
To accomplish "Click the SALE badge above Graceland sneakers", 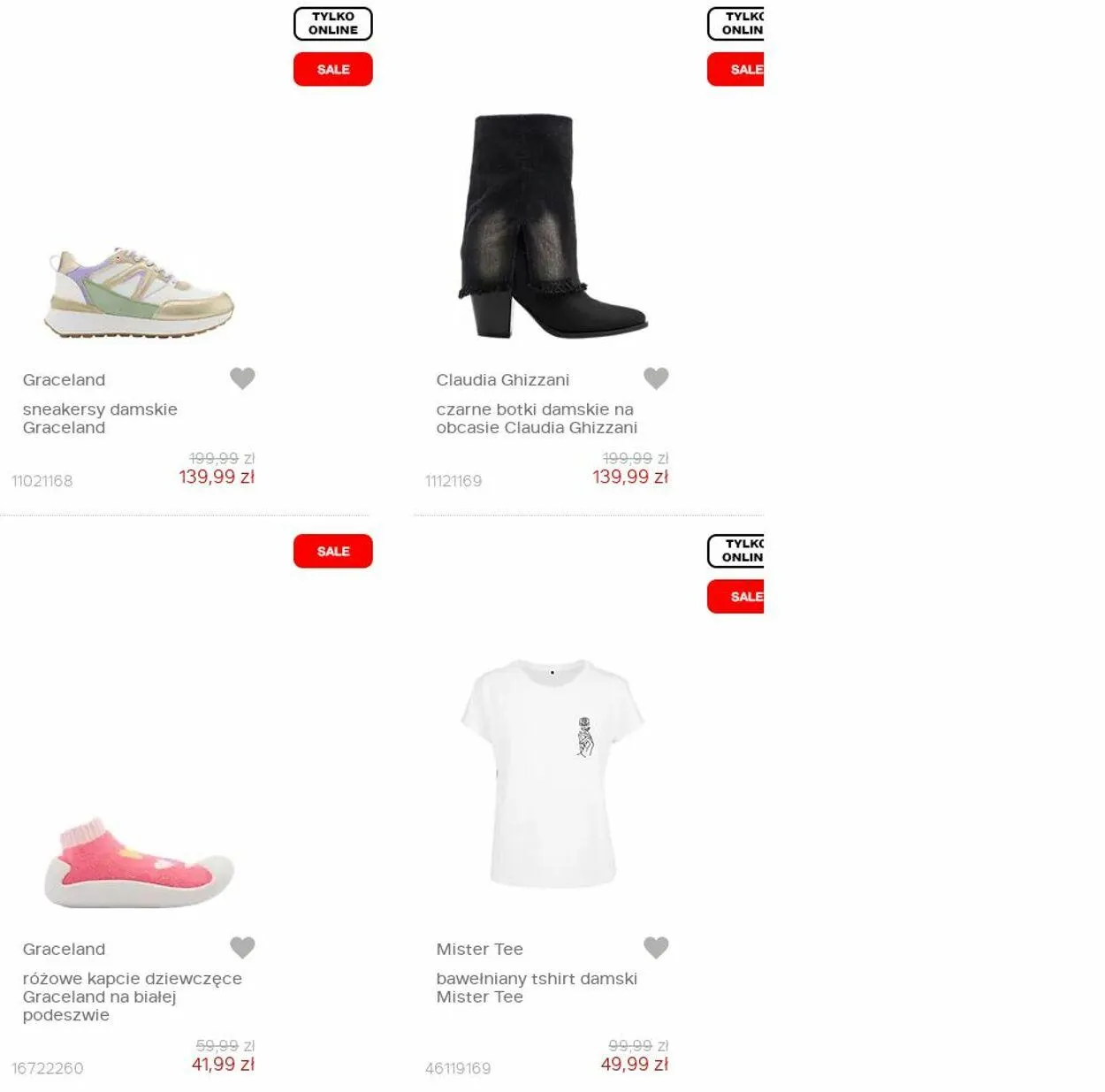I will click(x=333, y=69).
